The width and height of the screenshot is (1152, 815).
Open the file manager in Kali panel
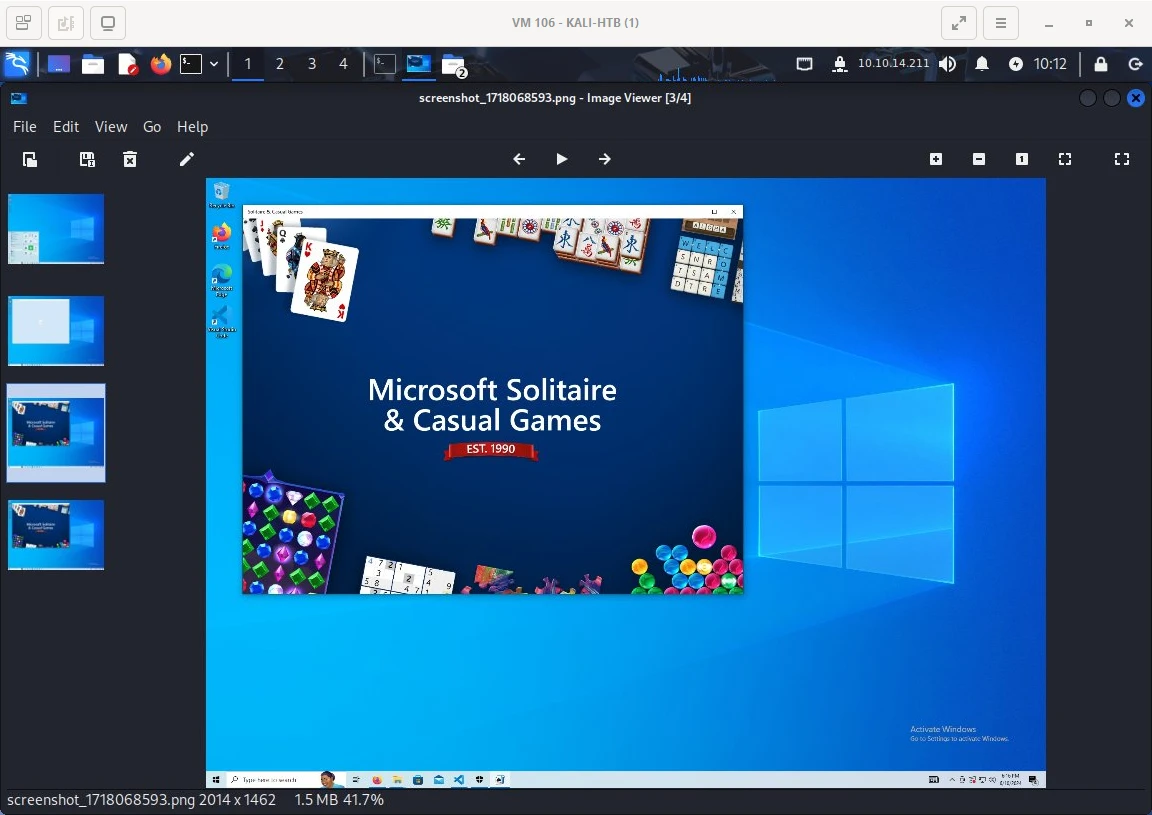tap(93, 64)
